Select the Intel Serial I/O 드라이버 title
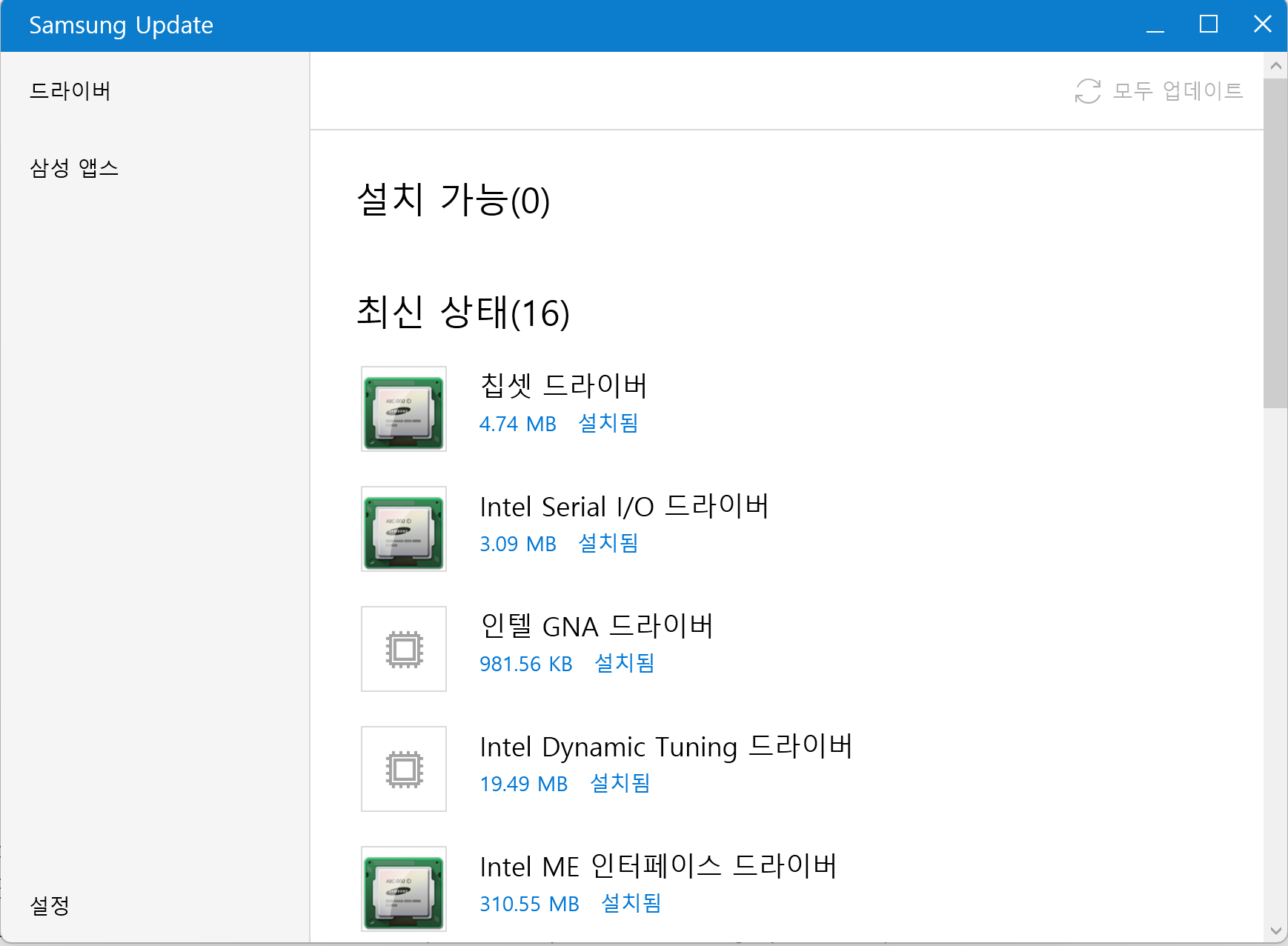Image resolution: width=1288 pixels, height=946 pixels. (625, 506)
